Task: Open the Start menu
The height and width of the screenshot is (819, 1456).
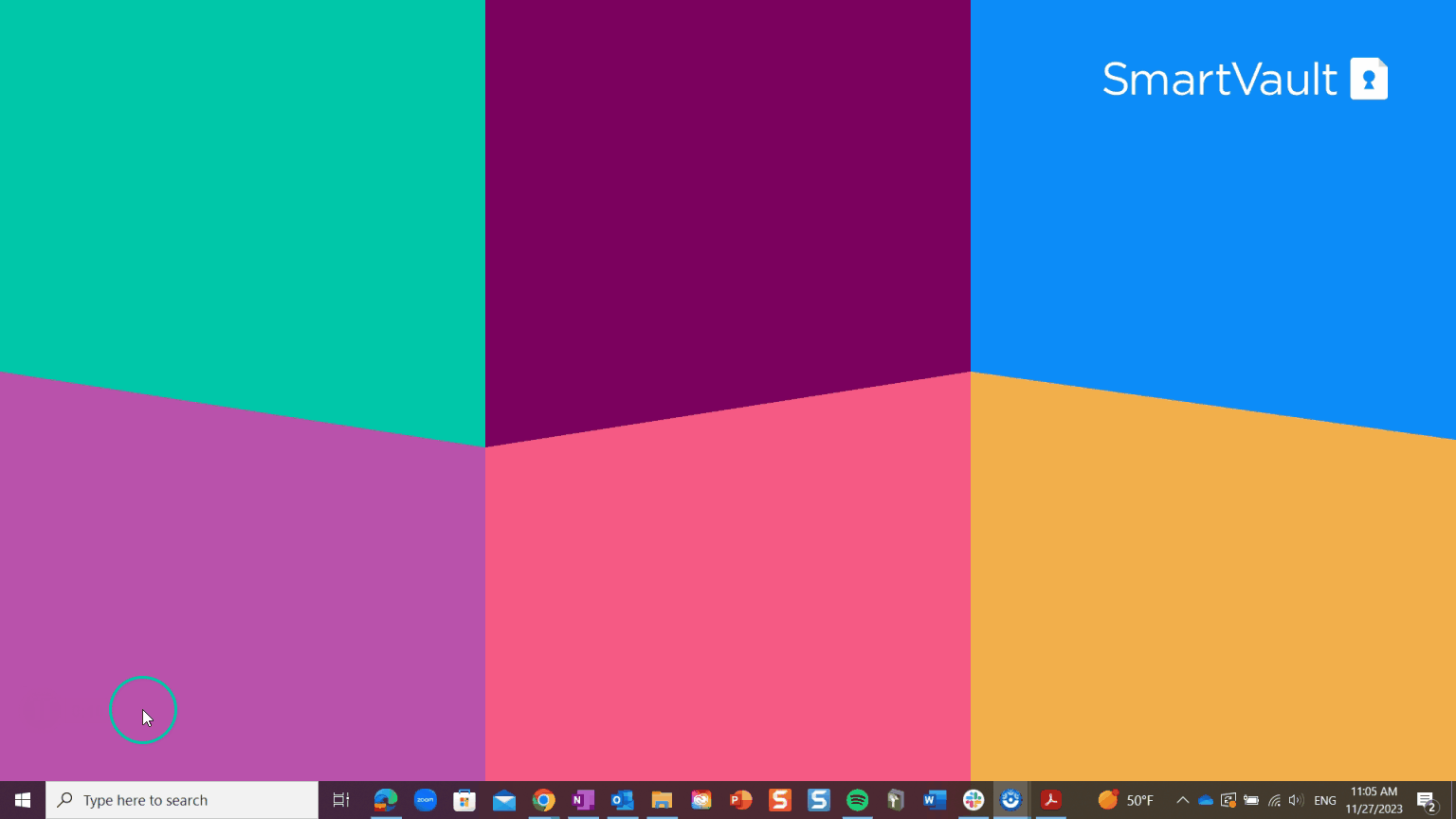Action: point(22,800)
